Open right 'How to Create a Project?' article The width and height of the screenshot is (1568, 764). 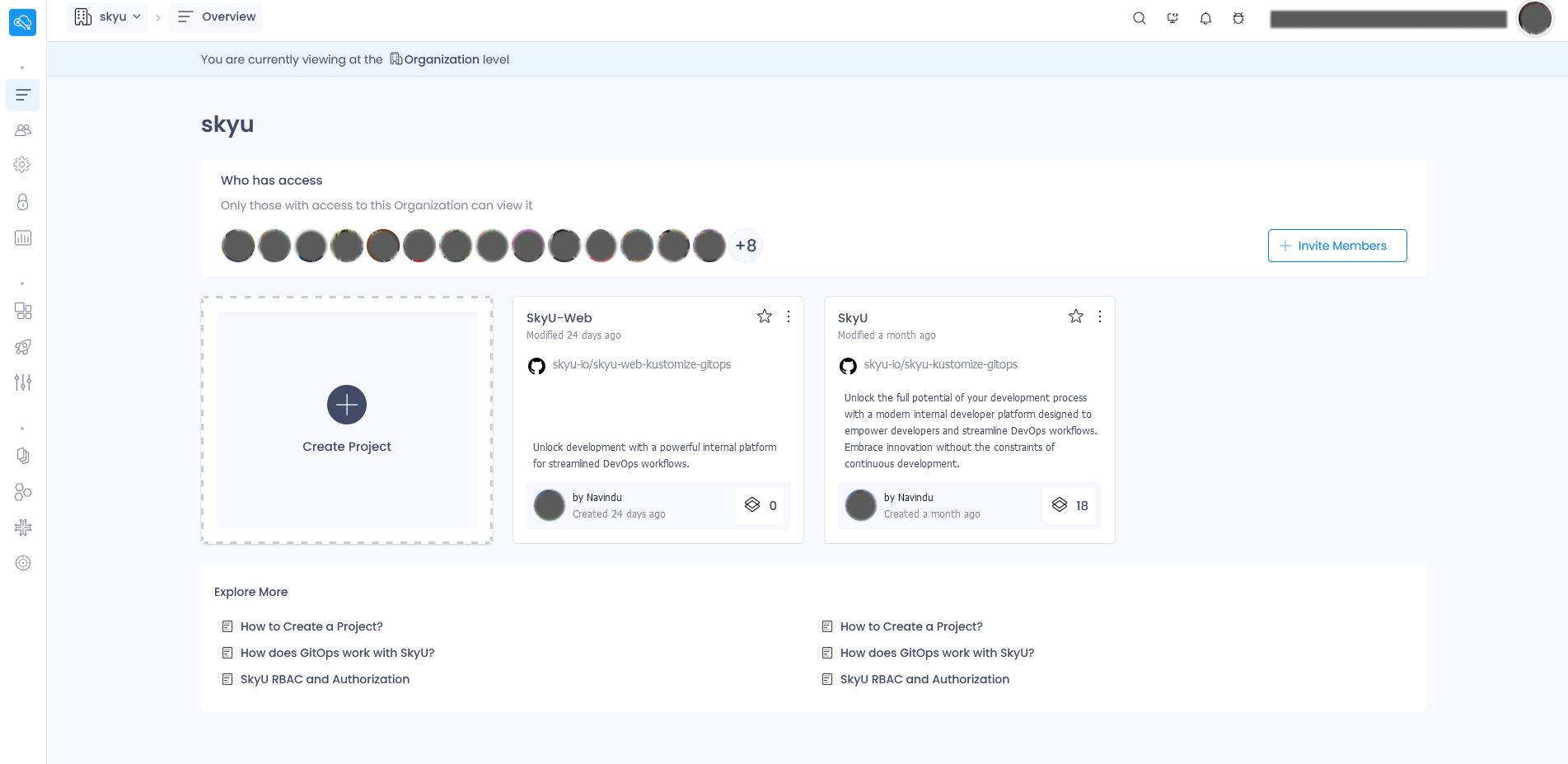click(x=911, y=626)
